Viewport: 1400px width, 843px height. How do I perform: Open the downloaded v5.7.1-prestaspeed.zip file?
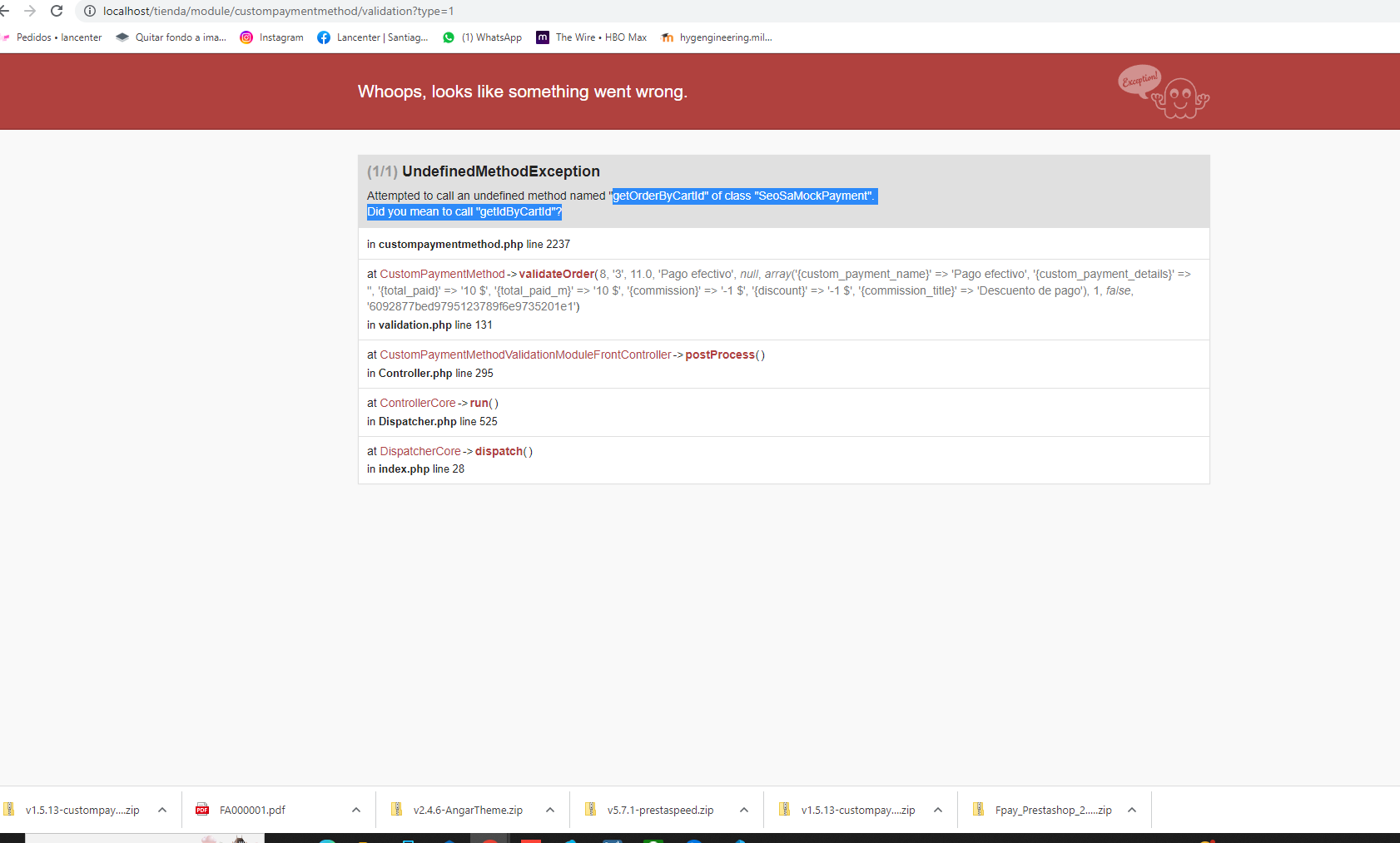coord(661,811)
